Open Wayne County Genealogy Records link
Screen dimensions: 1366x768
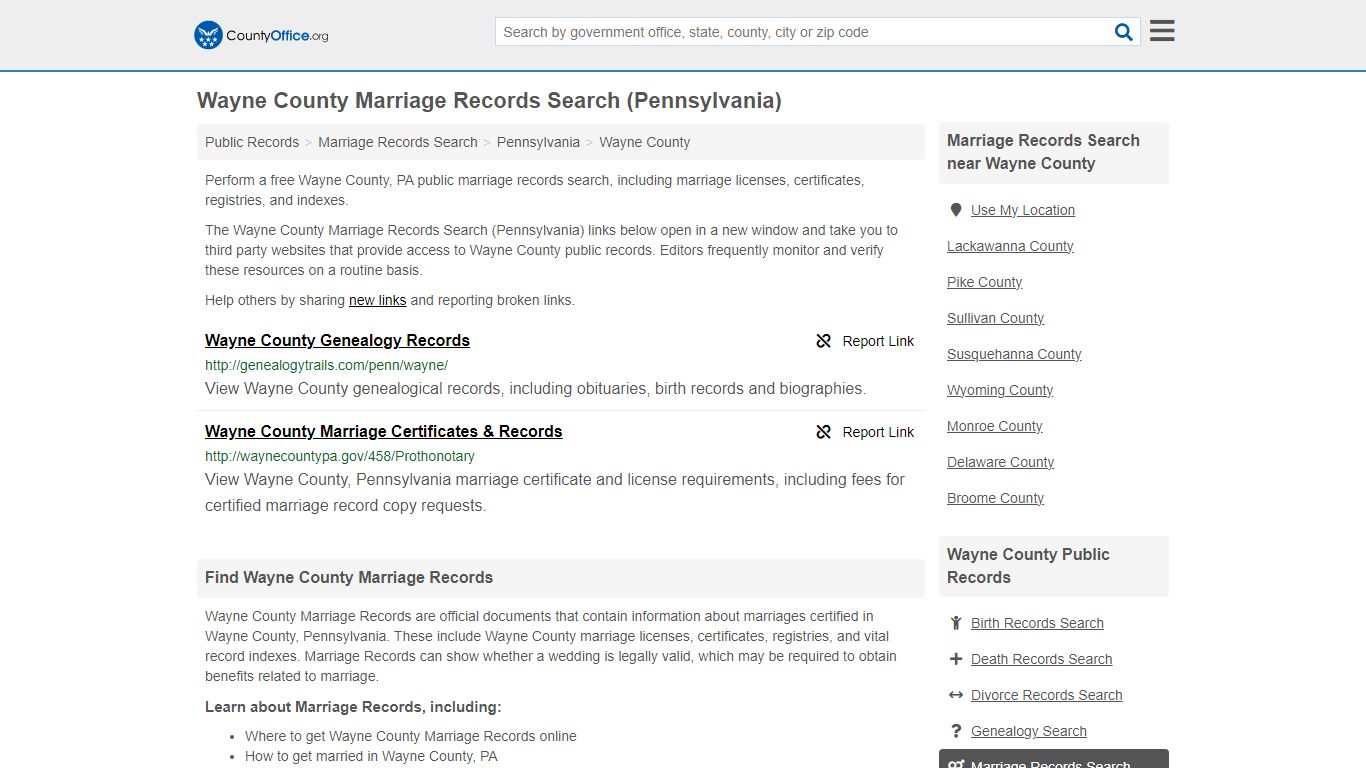point(337,340)
